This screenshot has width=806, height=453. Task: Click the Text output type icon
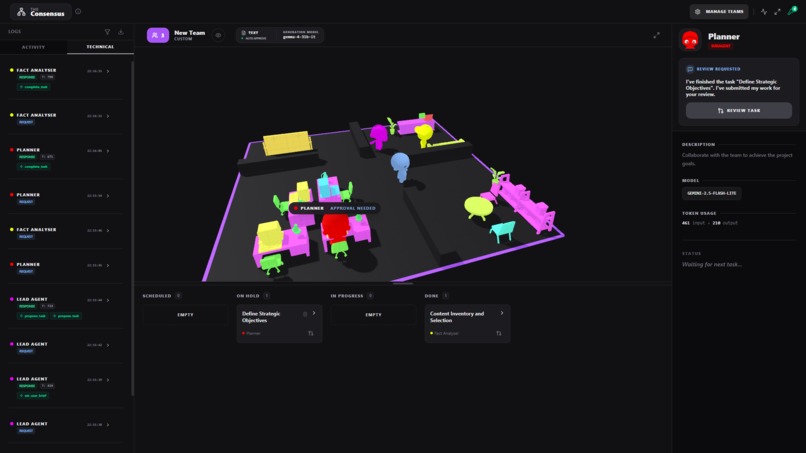(244, 32)
